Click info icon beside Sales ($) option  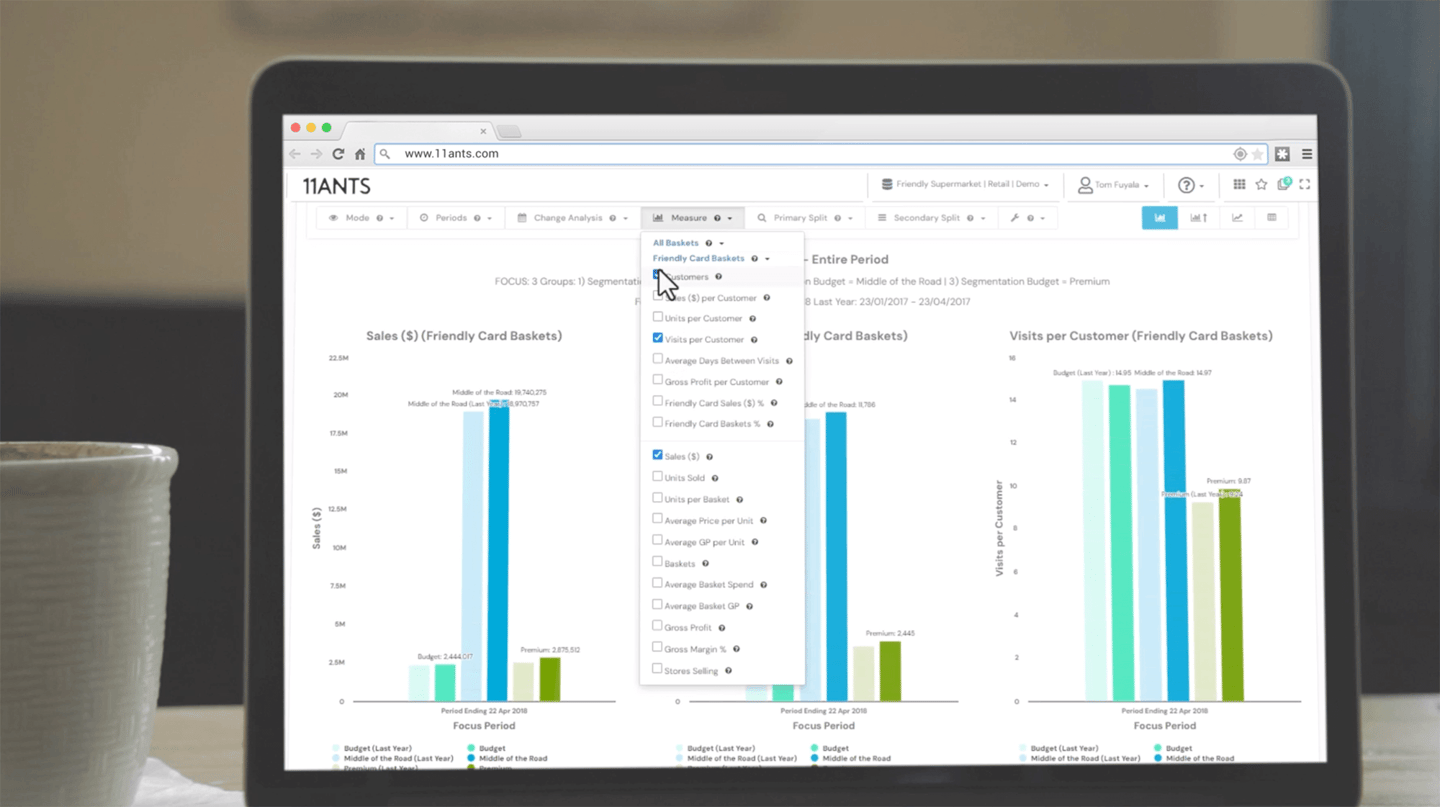(710, 457)
